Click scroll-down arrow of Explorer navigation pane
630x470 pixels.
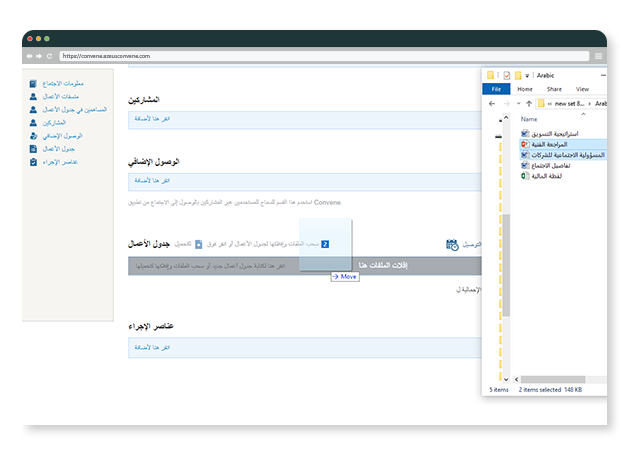point(506,379)
